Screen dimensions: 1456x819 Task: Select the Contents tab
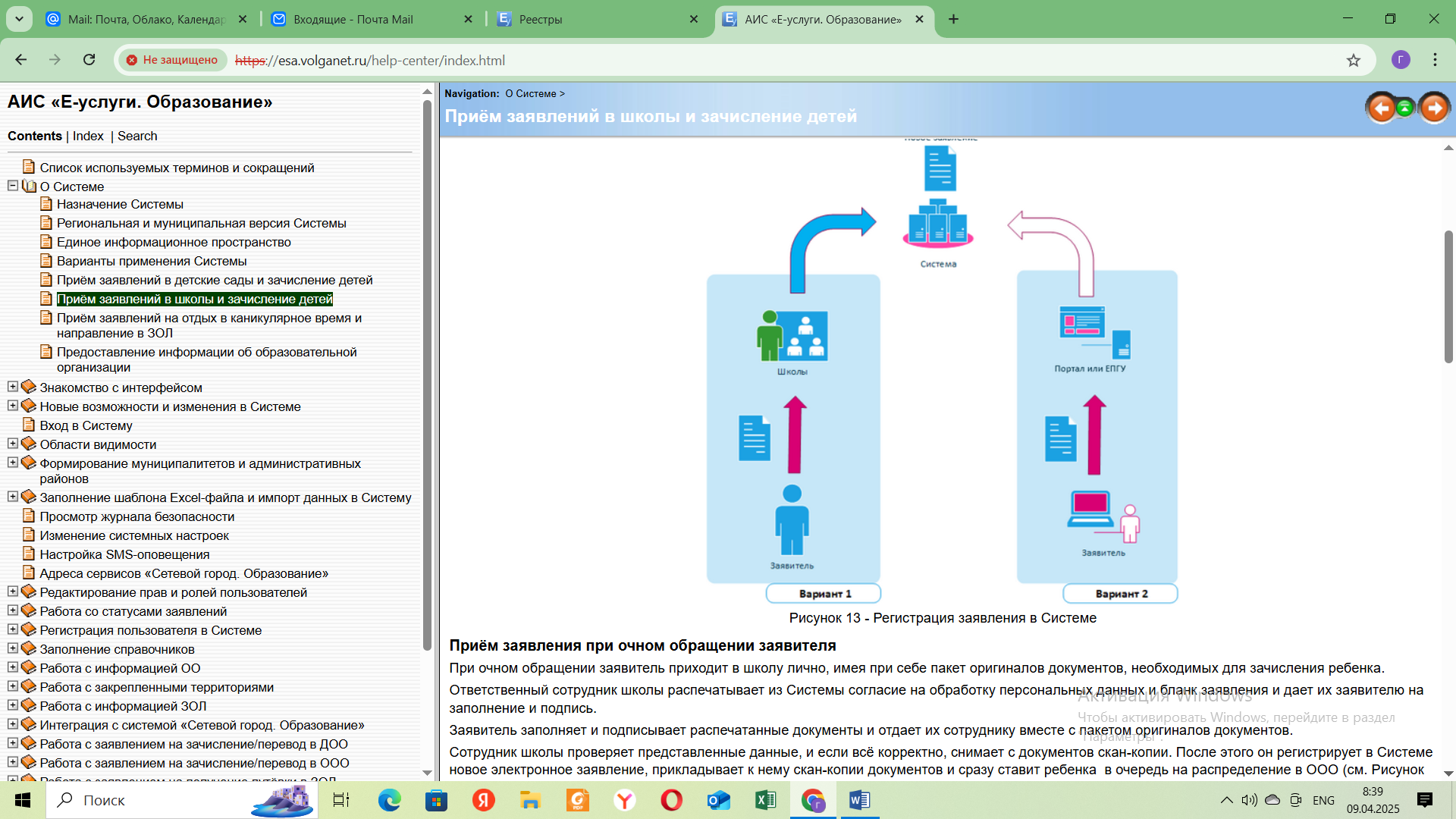(x=35, y=136)
